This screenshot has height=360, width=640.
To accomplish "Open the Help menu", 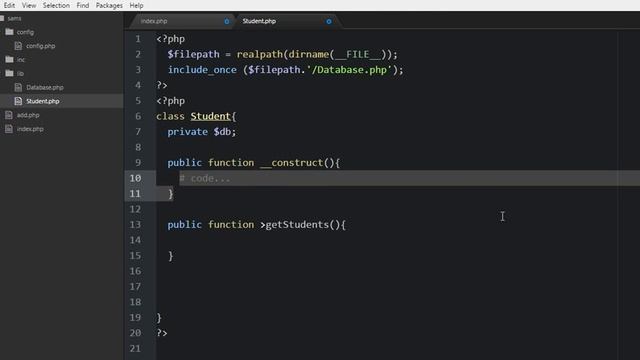I will [x=136, y=5].
